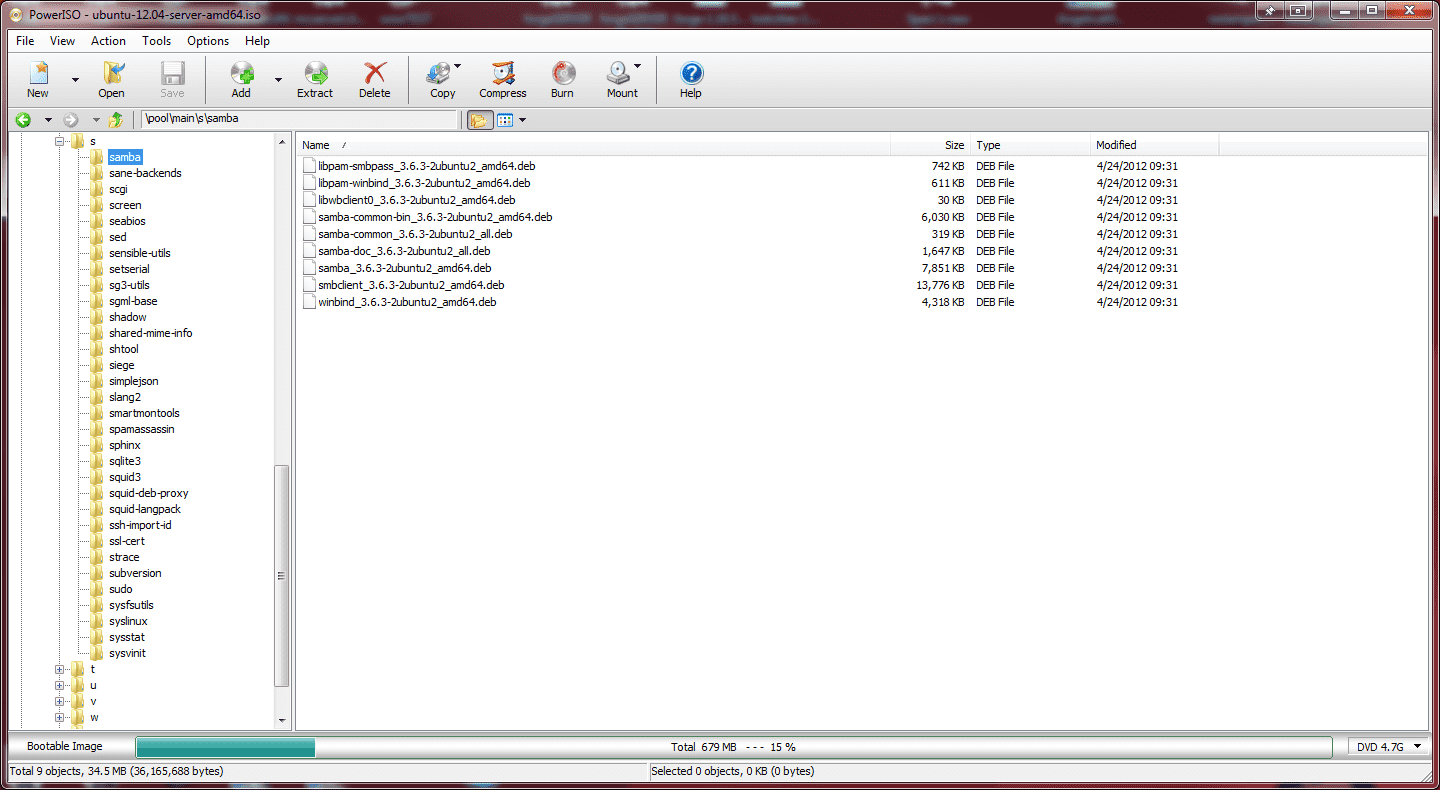Open the File menu
The image size is (1440, 790).
(x=25, y=41)
